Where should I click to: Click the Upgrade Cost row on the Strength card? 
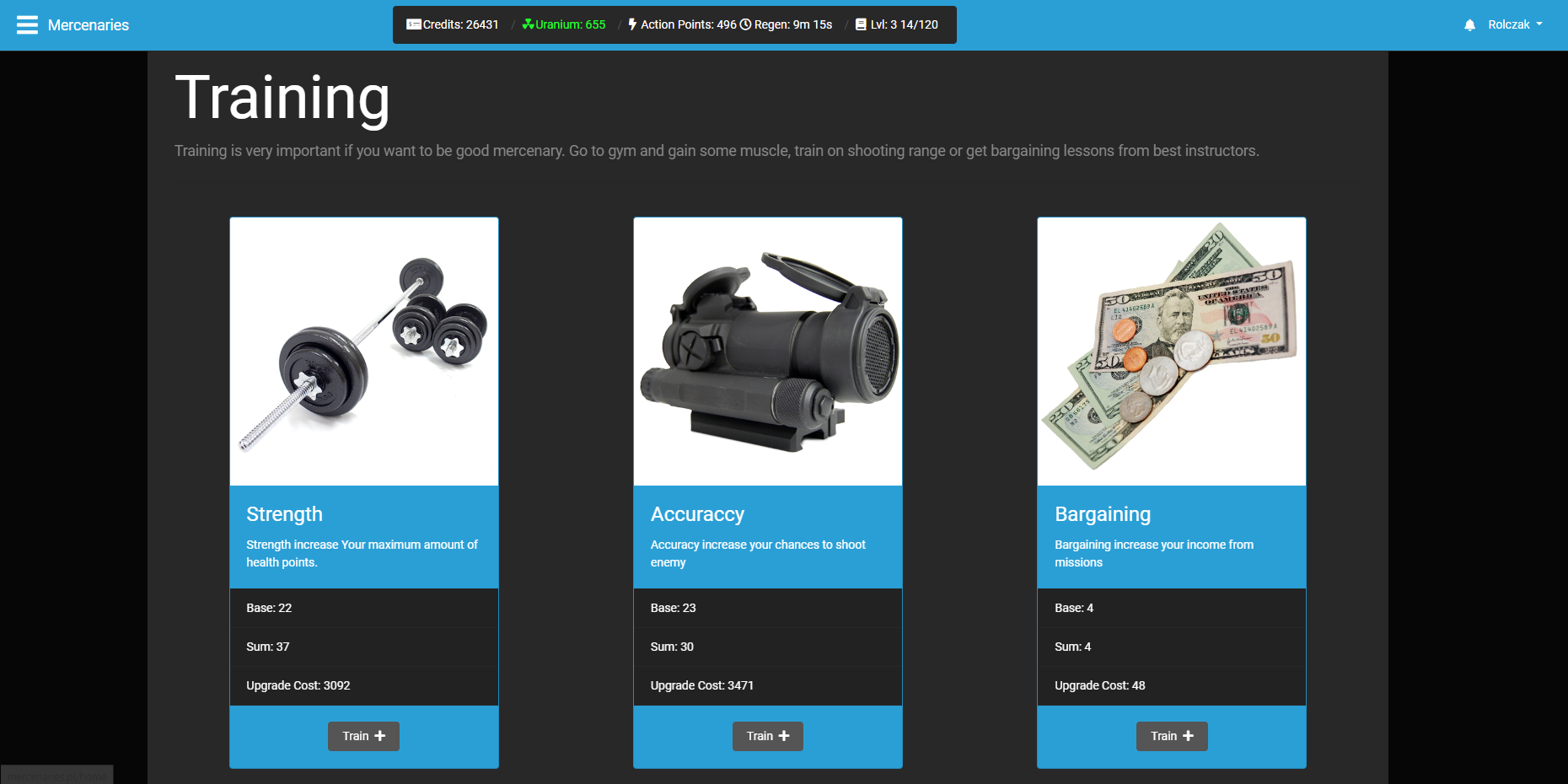(363, 685)
